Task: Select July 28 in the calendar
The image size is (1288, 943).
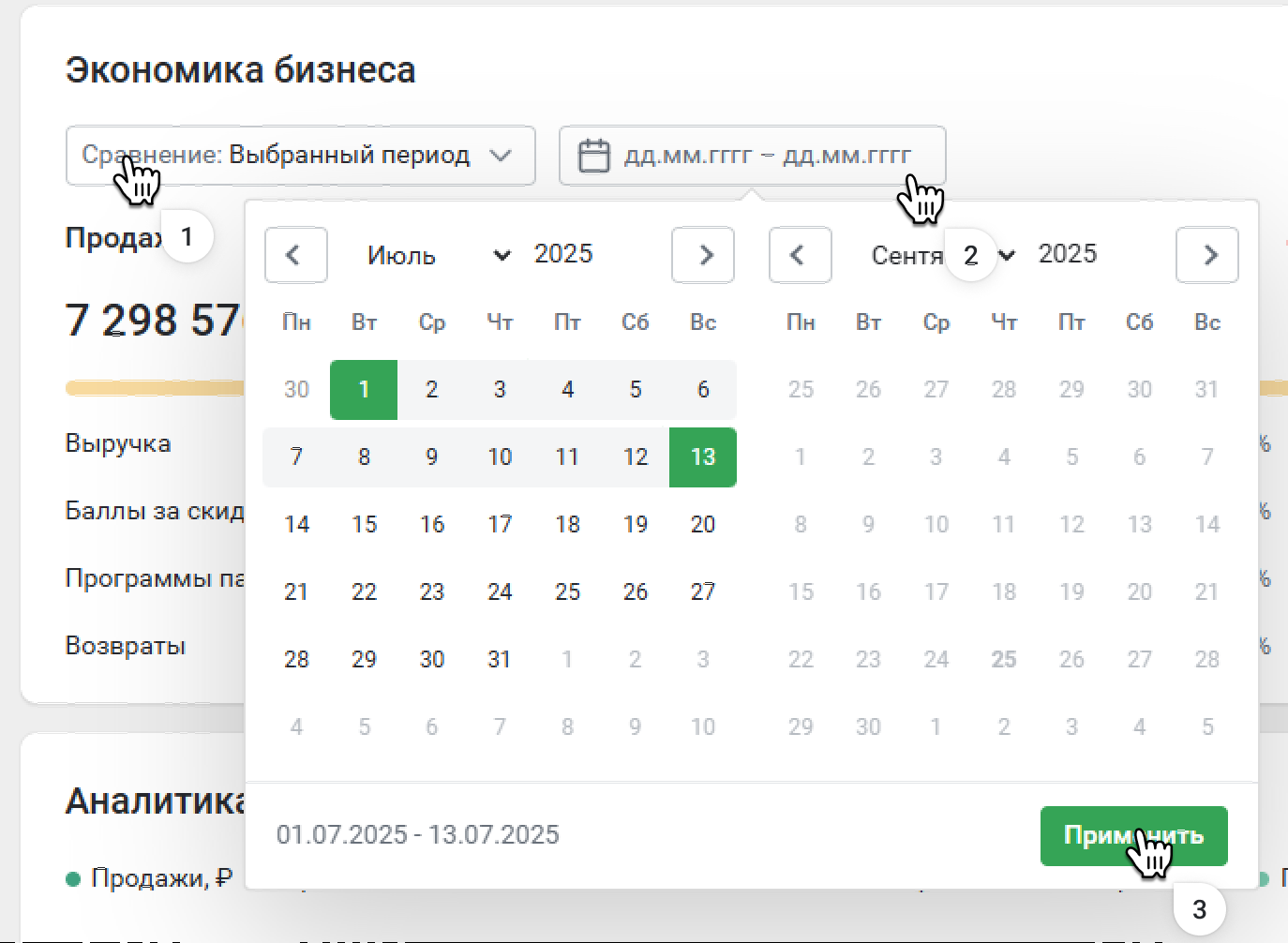Action: coord(296,659)
